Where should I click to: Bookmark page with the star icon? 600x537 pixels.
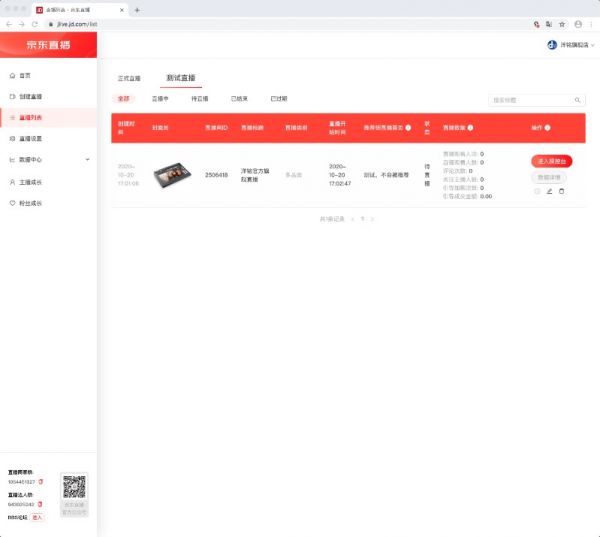562,24
